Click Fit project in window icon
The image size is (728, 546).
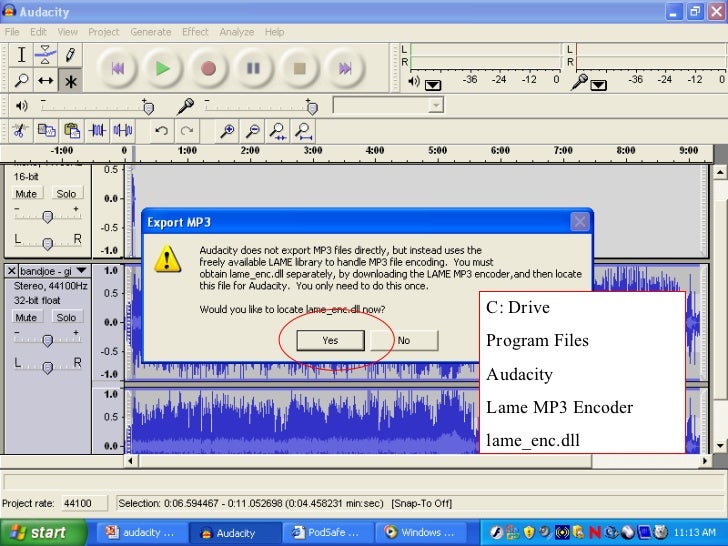pyautogui.click(x=303, y=130)
